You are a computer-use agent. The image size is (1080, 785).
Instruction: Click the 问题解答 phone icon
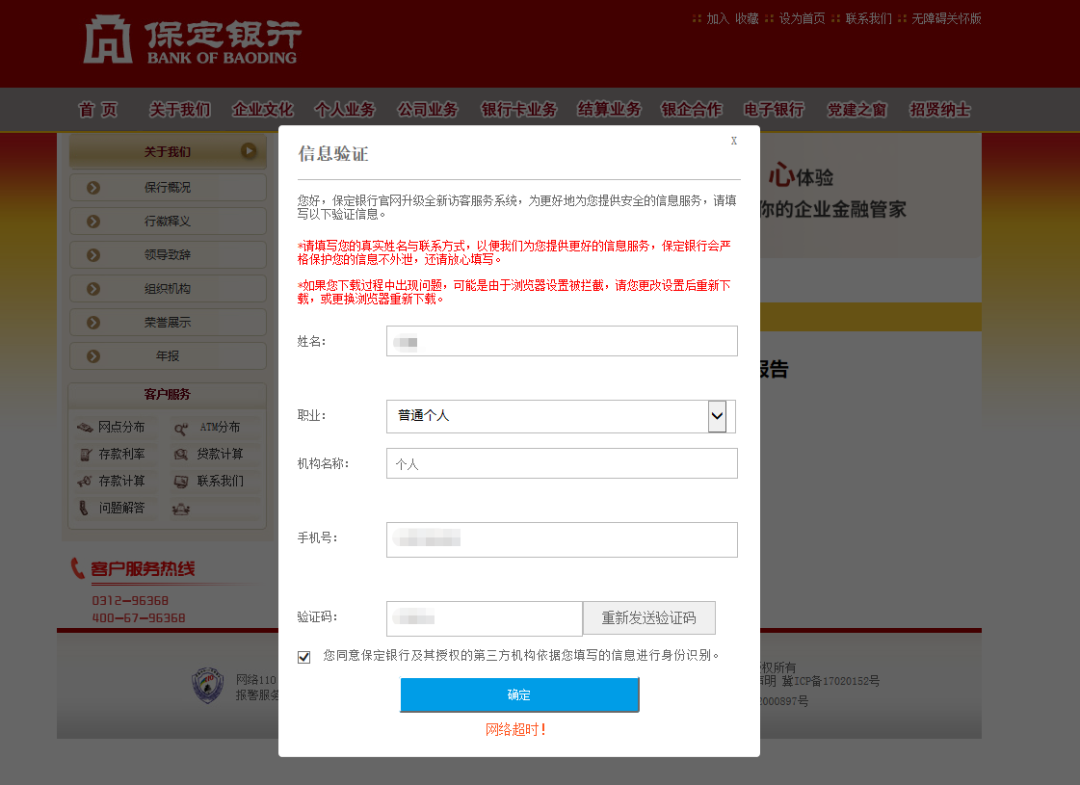pyautogui.click(x=83, y=508)
